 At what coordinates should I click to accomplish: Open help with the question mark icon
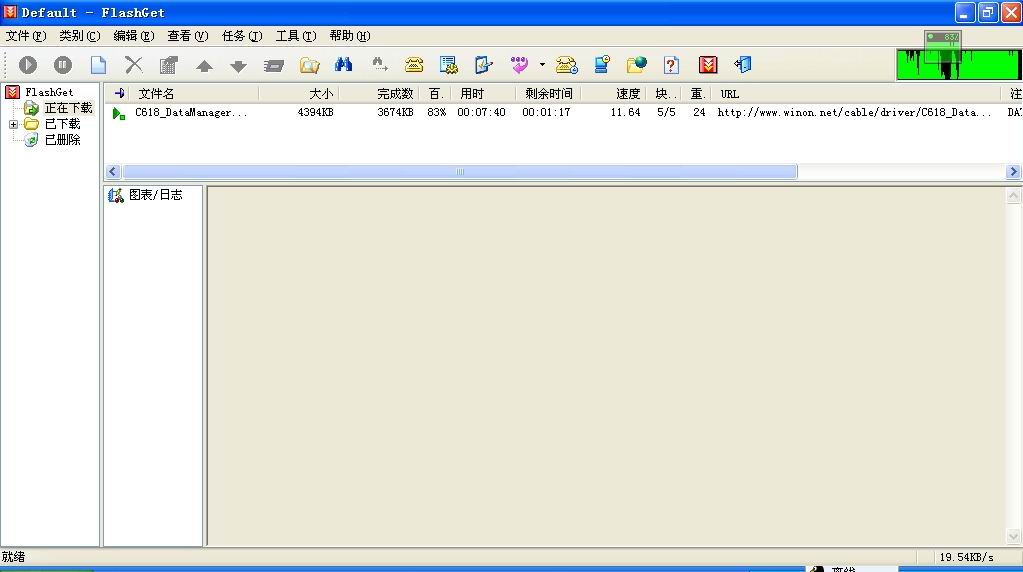point(671,65)
